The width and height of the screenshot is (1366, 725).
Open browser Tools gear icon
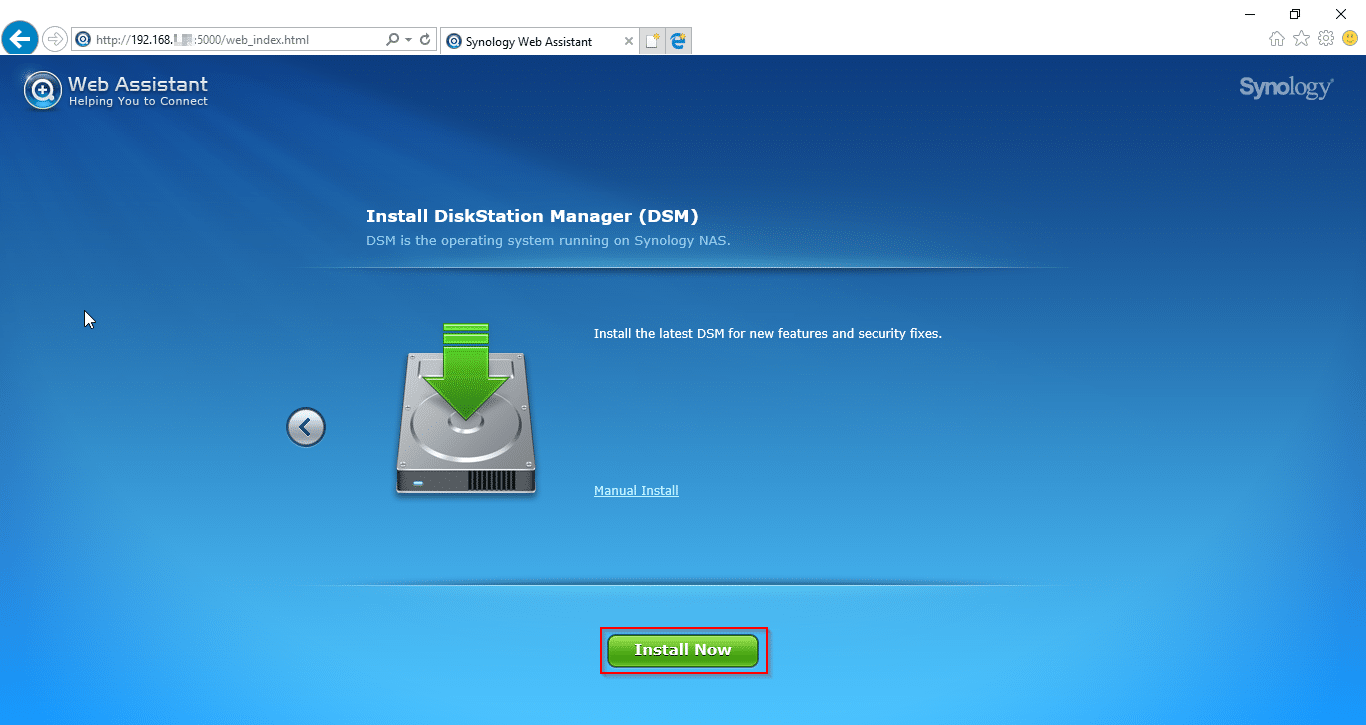[x=1326, y=39]
